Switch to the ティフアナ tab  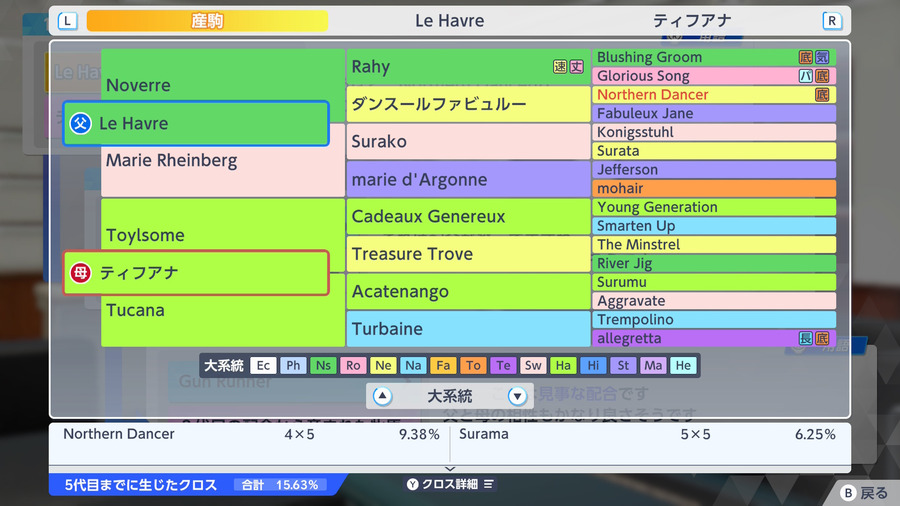(x=692, y=21)
